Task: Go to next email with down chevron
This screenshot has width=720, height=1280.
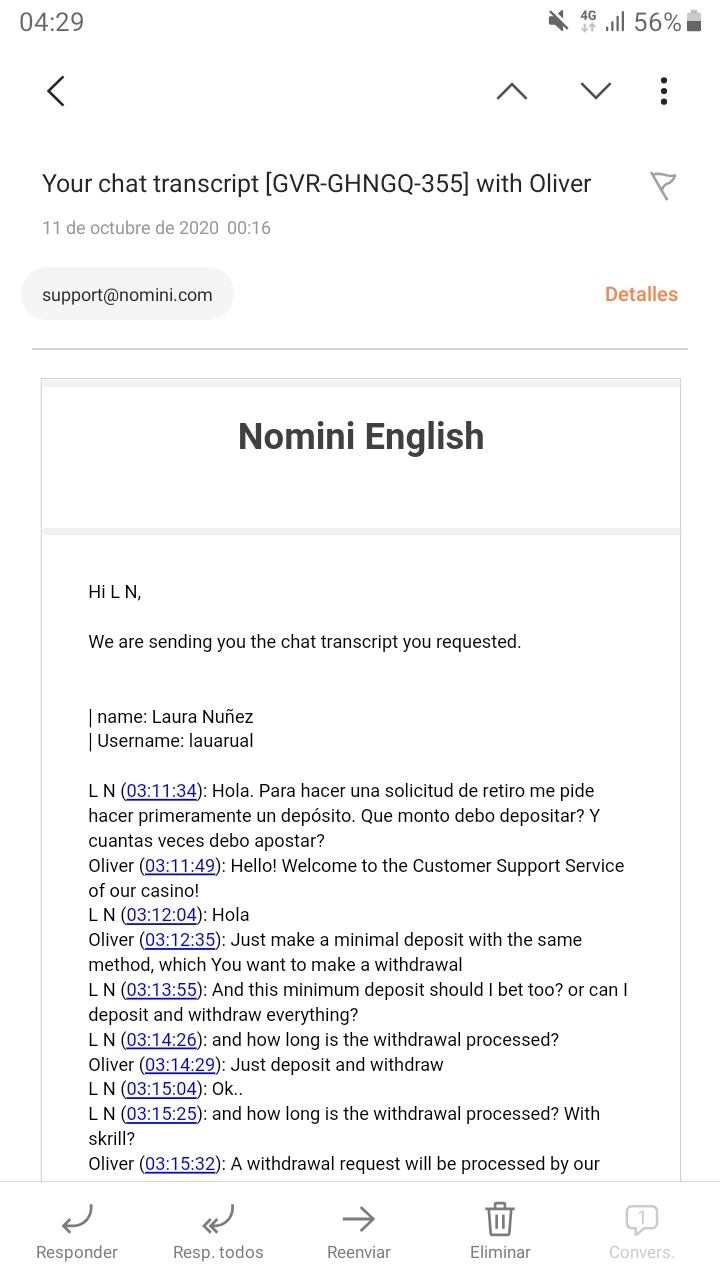Action: (x=596, y=91)
